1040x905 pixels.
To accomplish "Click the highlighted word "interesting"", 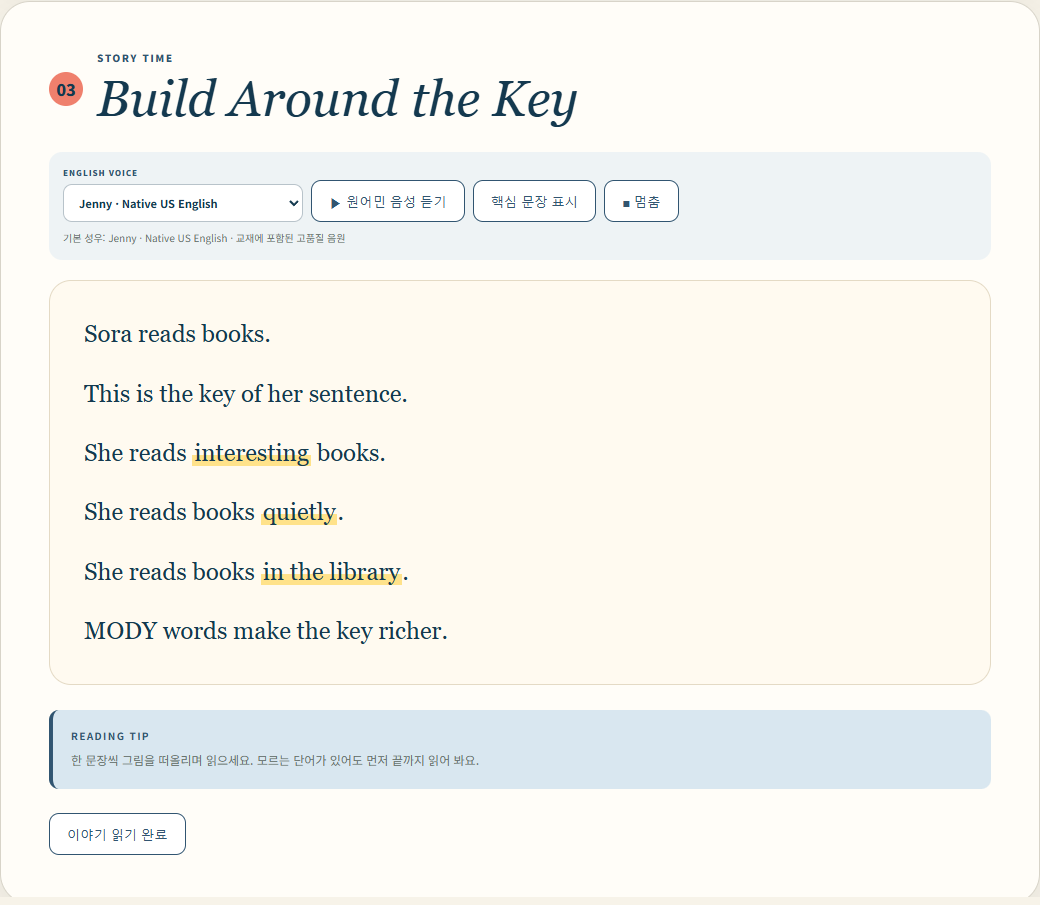I will 251,453.
